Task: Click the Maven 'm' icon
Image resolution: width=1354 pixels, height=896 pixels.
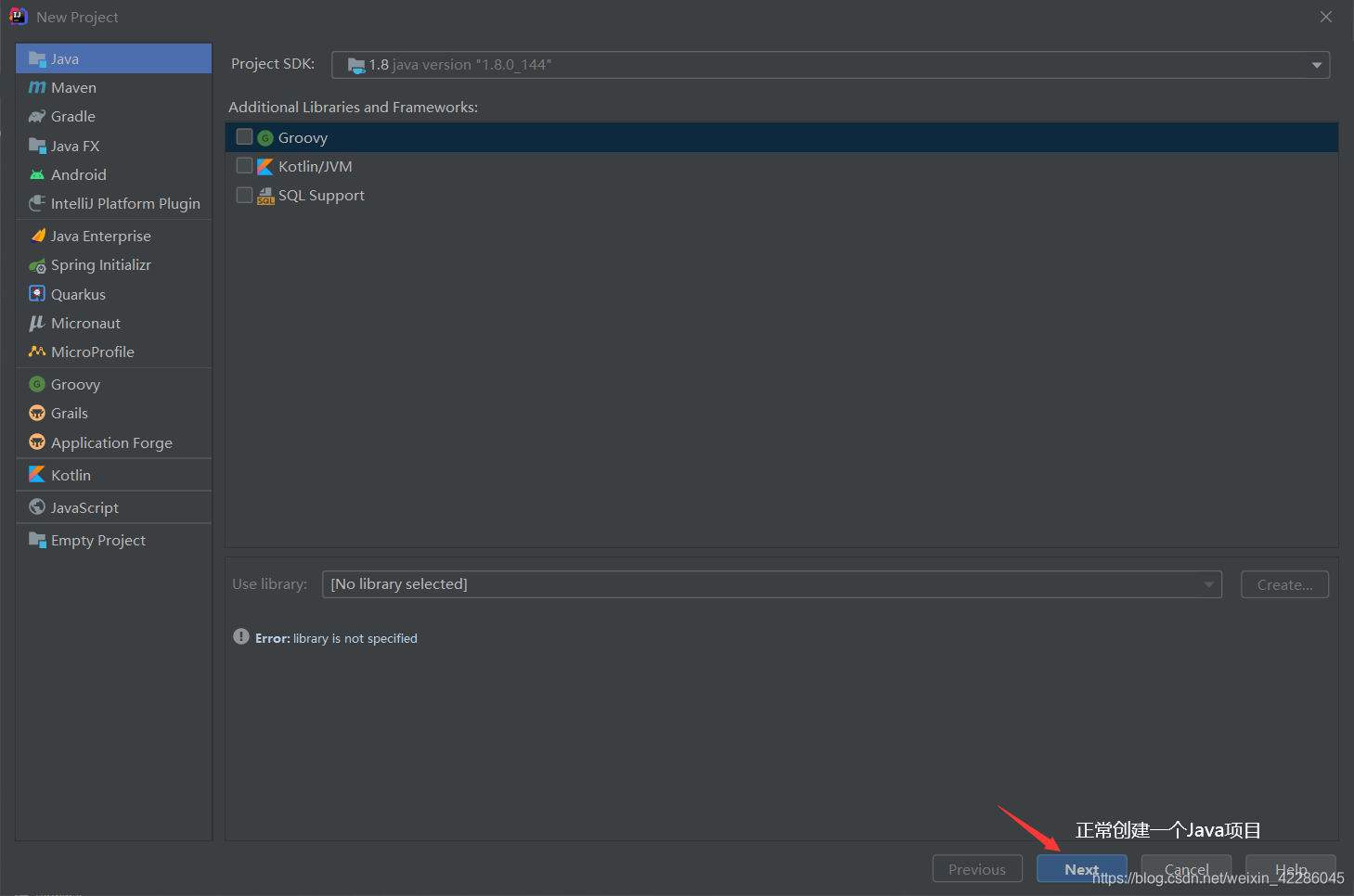Action: (37, 87)
